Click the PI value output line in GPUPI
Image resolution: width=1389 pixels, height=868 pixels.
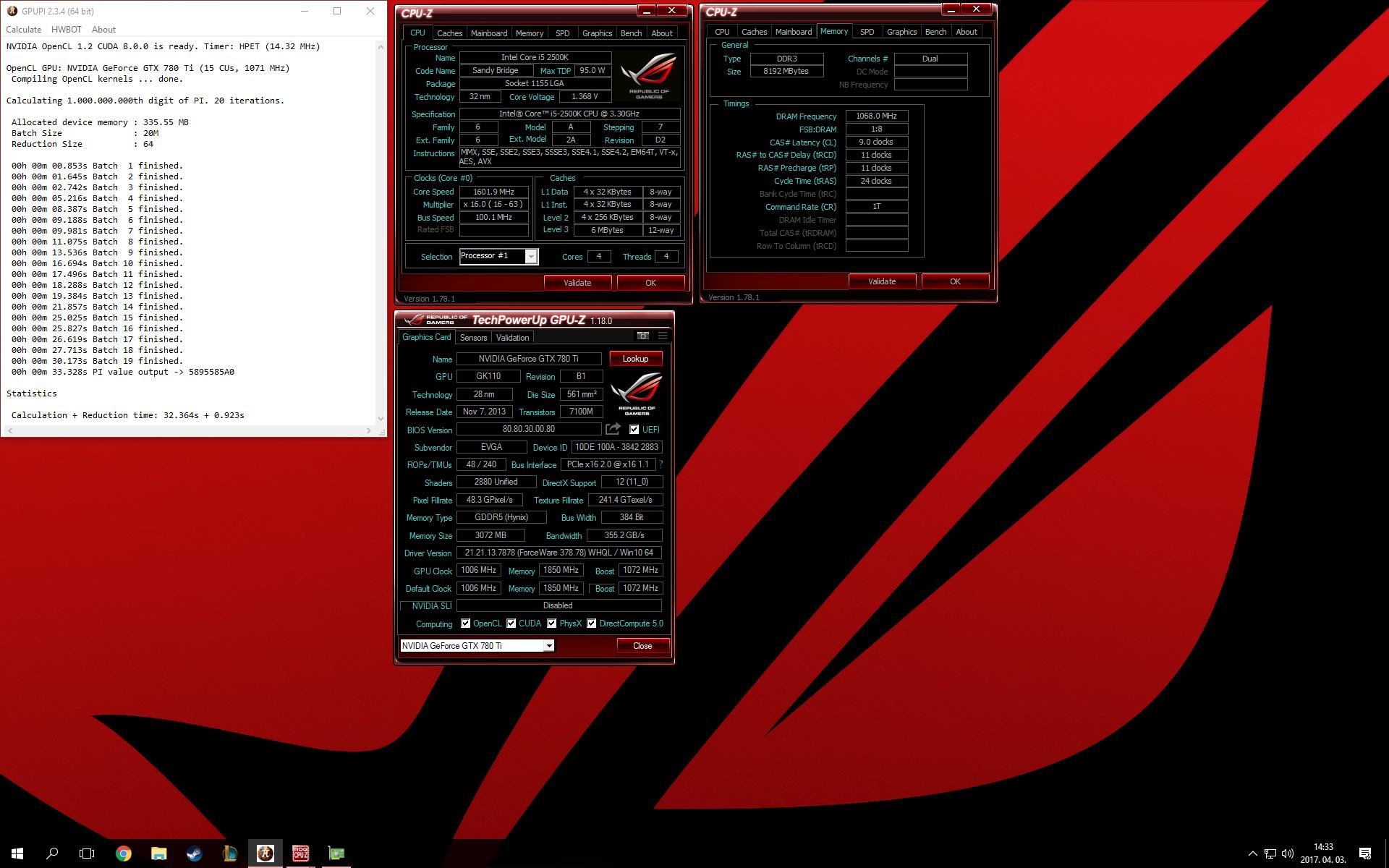tap(123, 372)
